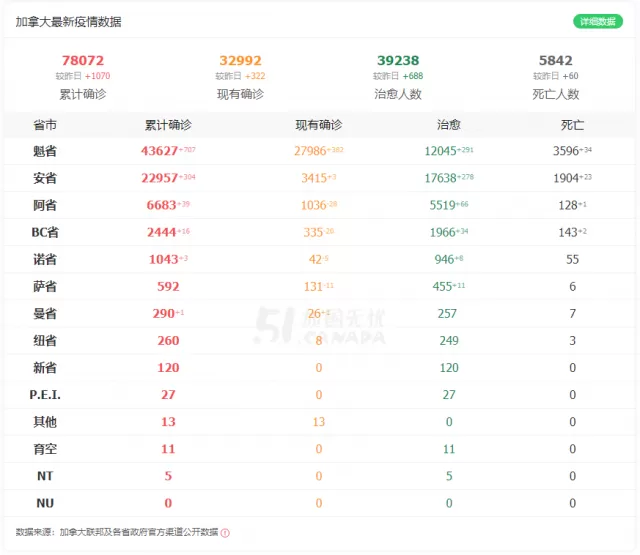Select the 诺省 row label
640x555 pixels.
point(45,260)
